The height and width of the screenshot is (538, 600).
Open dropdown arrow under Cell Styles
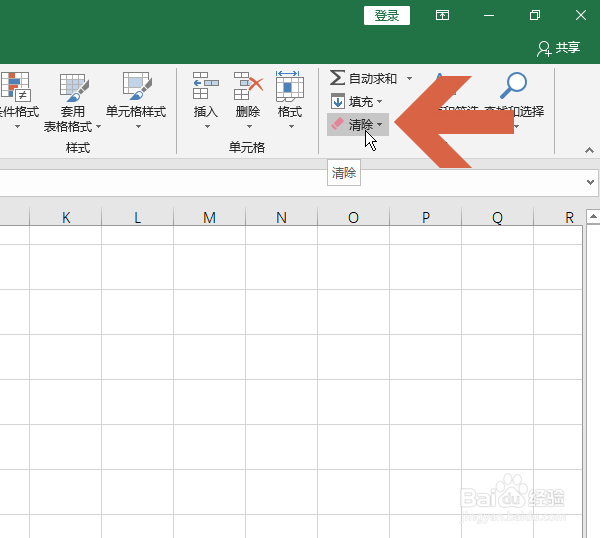pyautogui.click(x=139, y=127)
